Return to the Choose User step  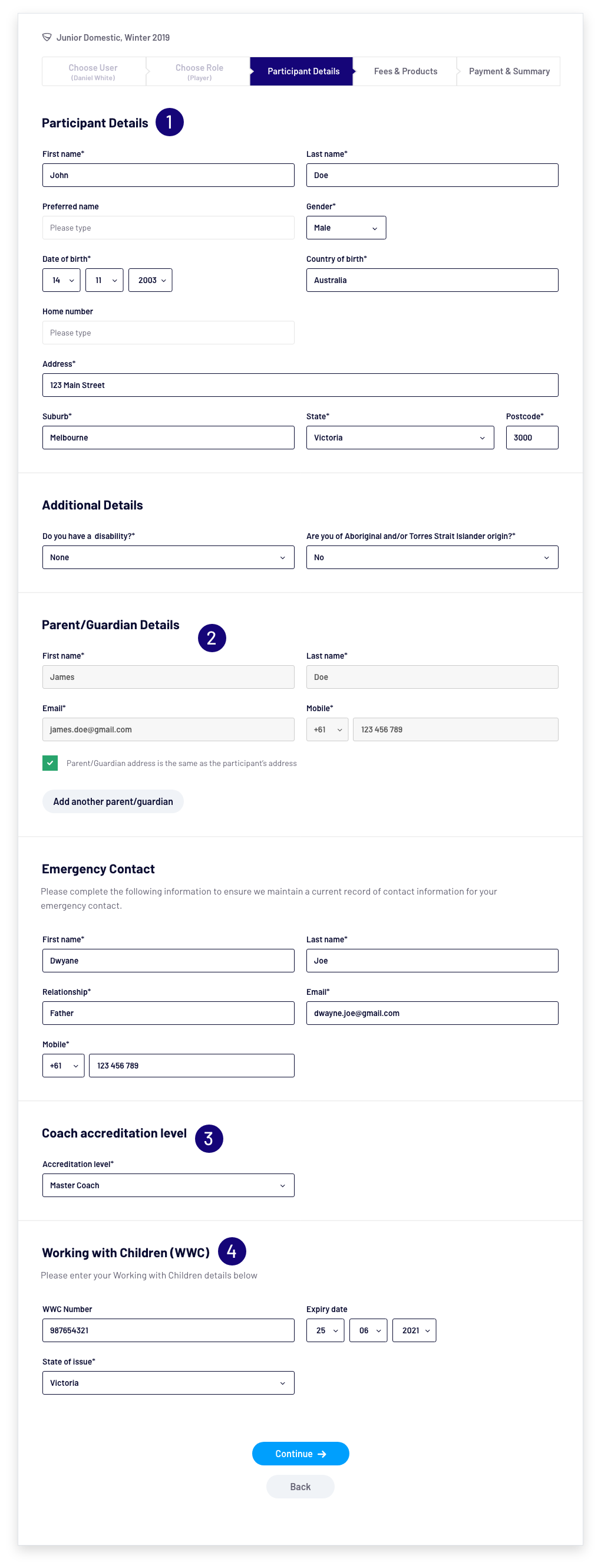(x=93, y=71)
